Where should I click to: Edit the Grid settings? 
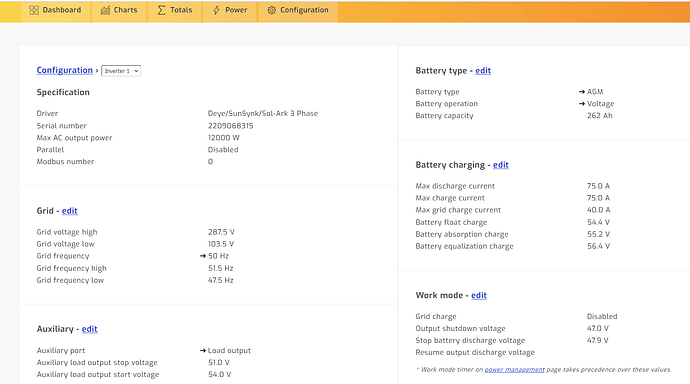click(x=70, y=211)
